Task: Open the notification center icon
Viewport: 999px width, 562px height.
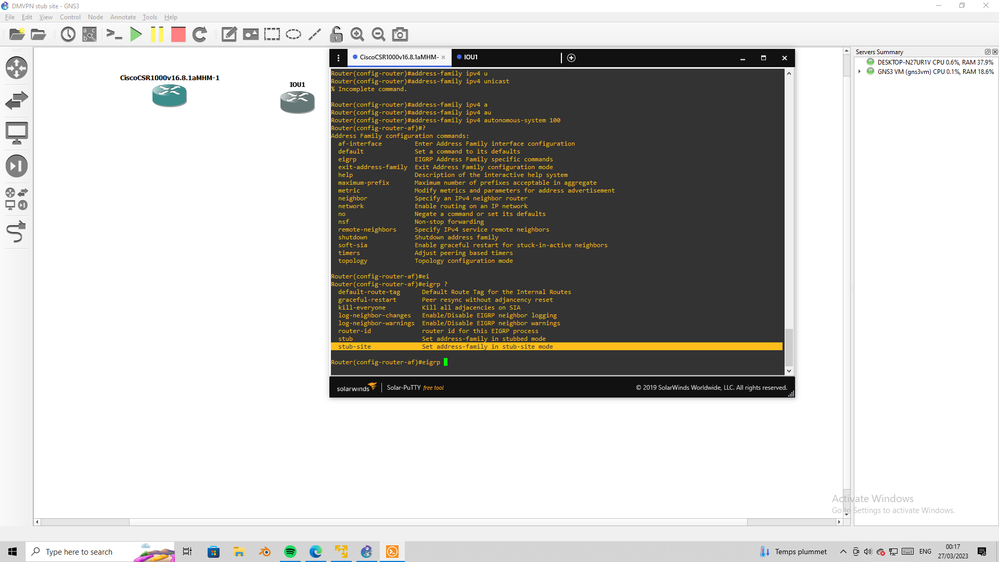Action: tap(982, 551)
